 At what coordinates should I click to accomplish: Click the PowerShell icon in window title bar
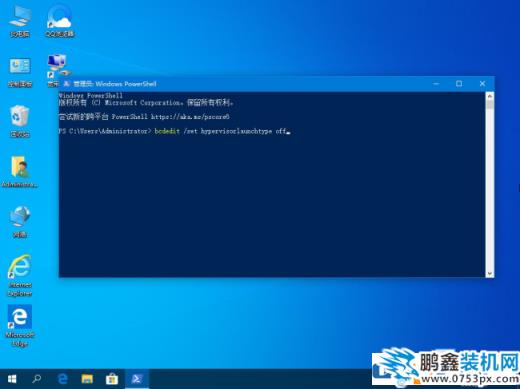pos(67,84)
